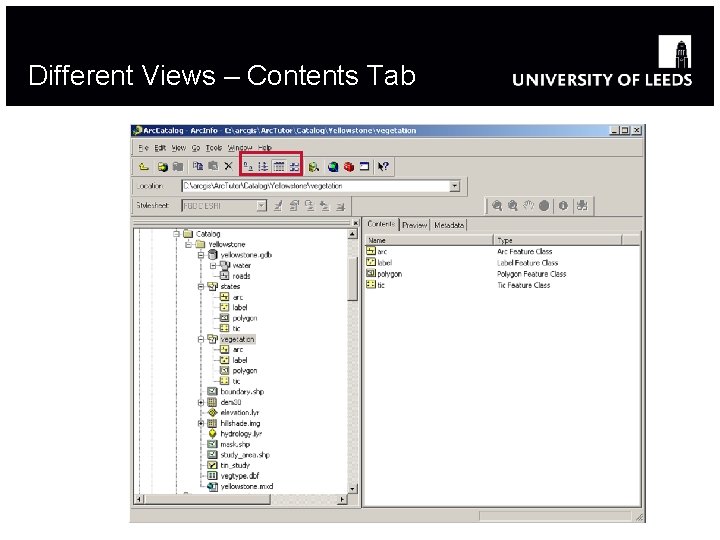Collapse the Yellowstone folder node
Viewport: 720px width, 540px height.
(x=188, y=245)
